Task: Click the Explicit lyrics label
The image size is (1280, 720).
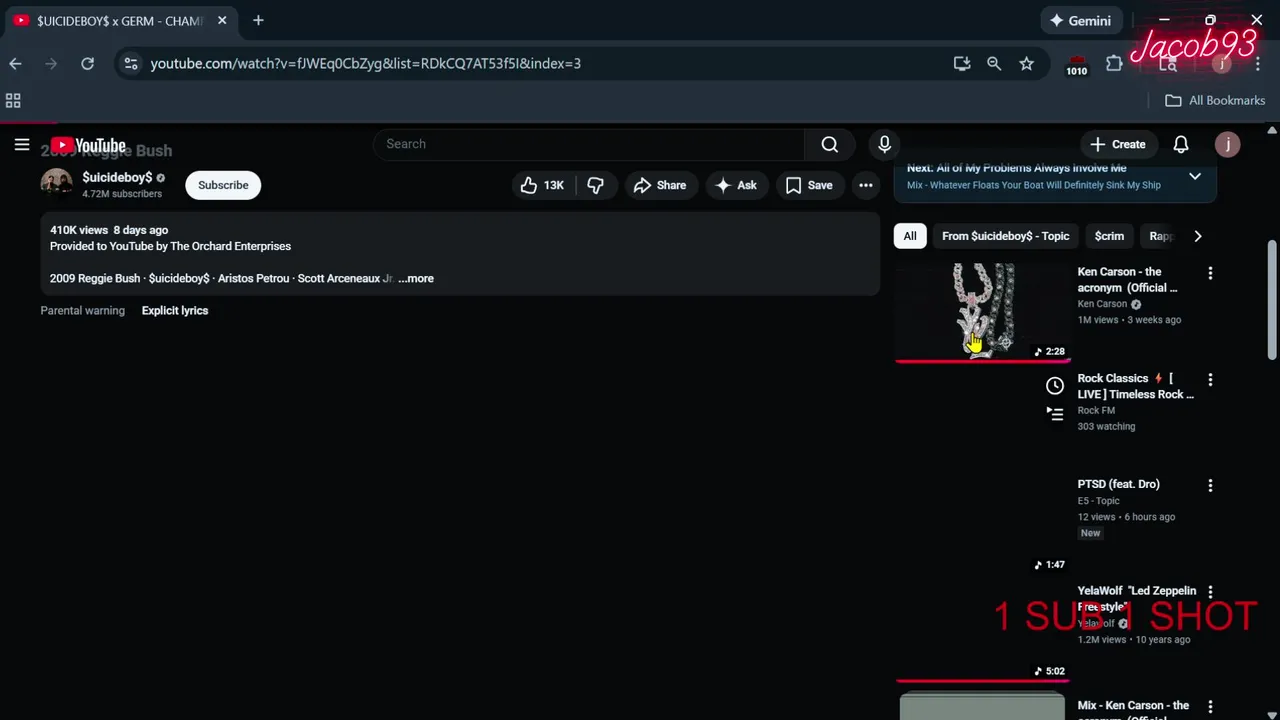Action: (x=175, y=310)
